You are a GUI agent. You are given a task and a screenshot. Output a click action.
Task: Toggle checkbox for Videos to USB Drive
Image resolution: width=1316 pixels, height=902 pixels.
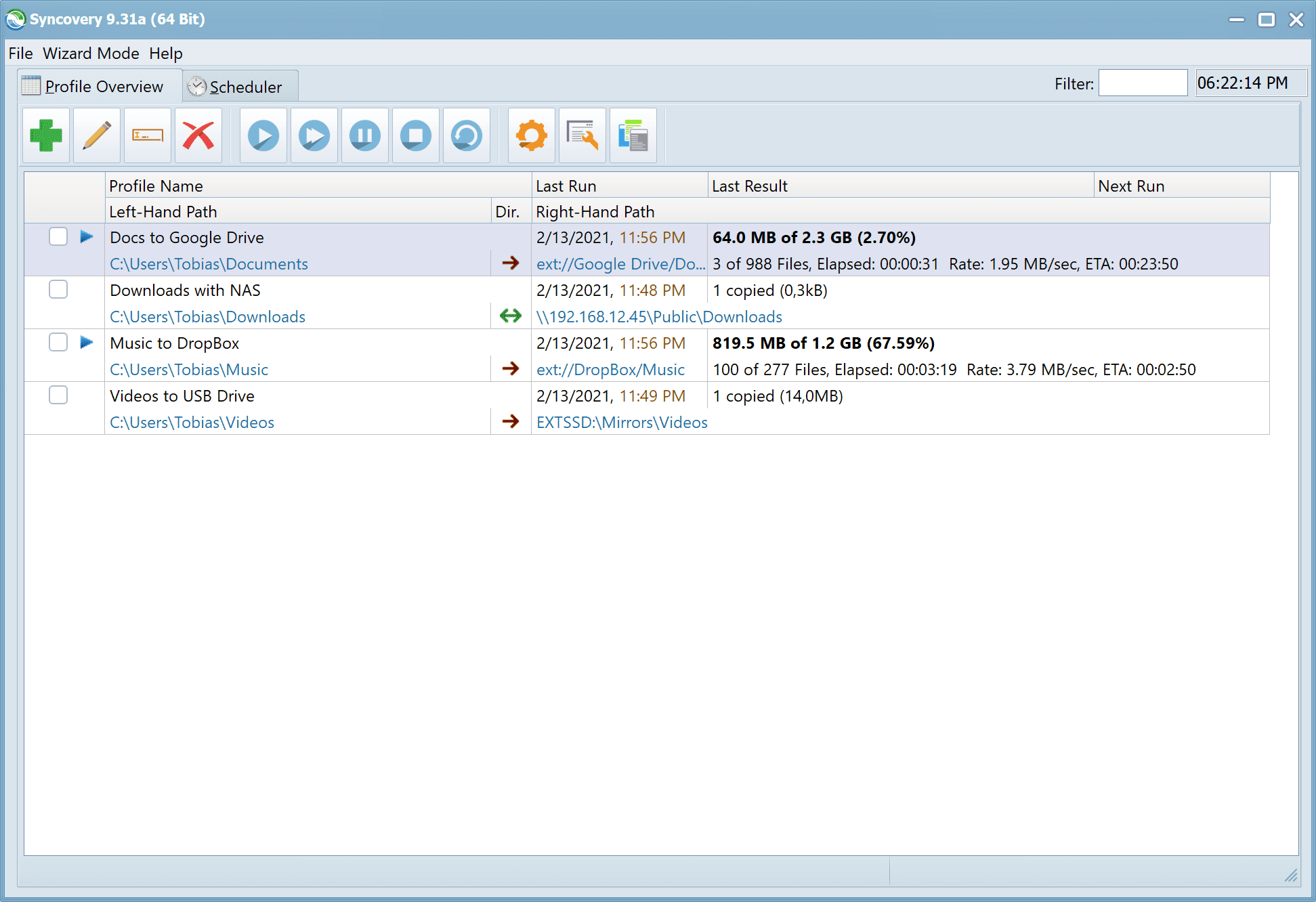[x=58, y=396]
